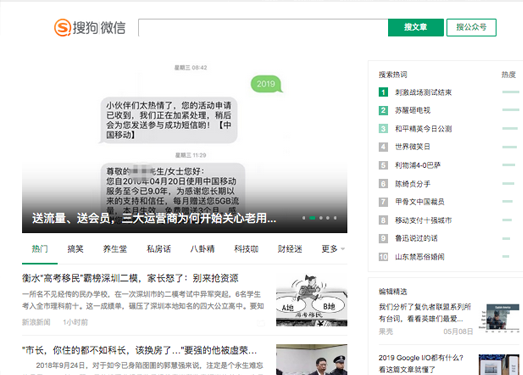Open hot search 山东禁恶俗婚闹
Viewport: 523px width, 375px height.
[420, 257]
